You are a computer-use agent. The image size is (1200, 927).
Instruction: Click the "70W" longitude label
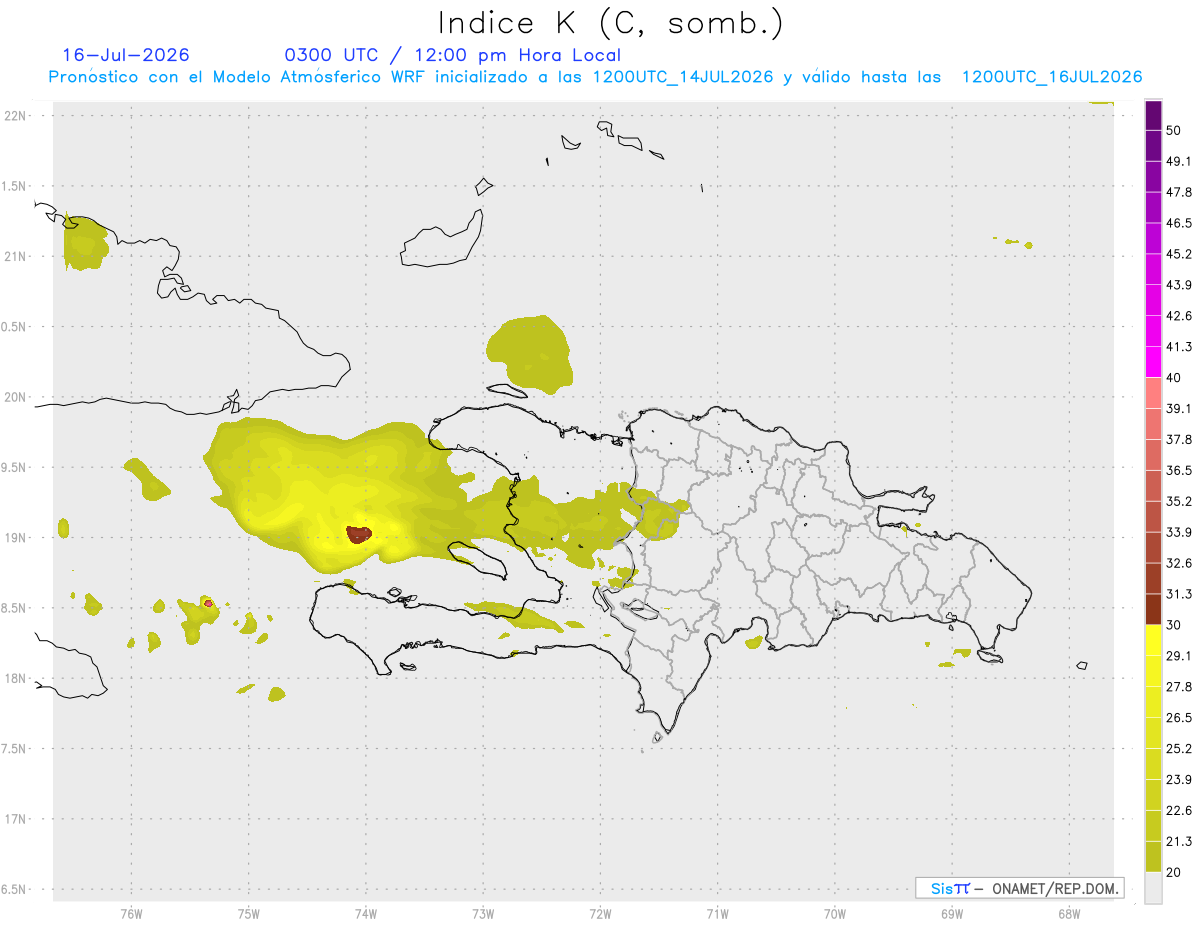[835, 914]
